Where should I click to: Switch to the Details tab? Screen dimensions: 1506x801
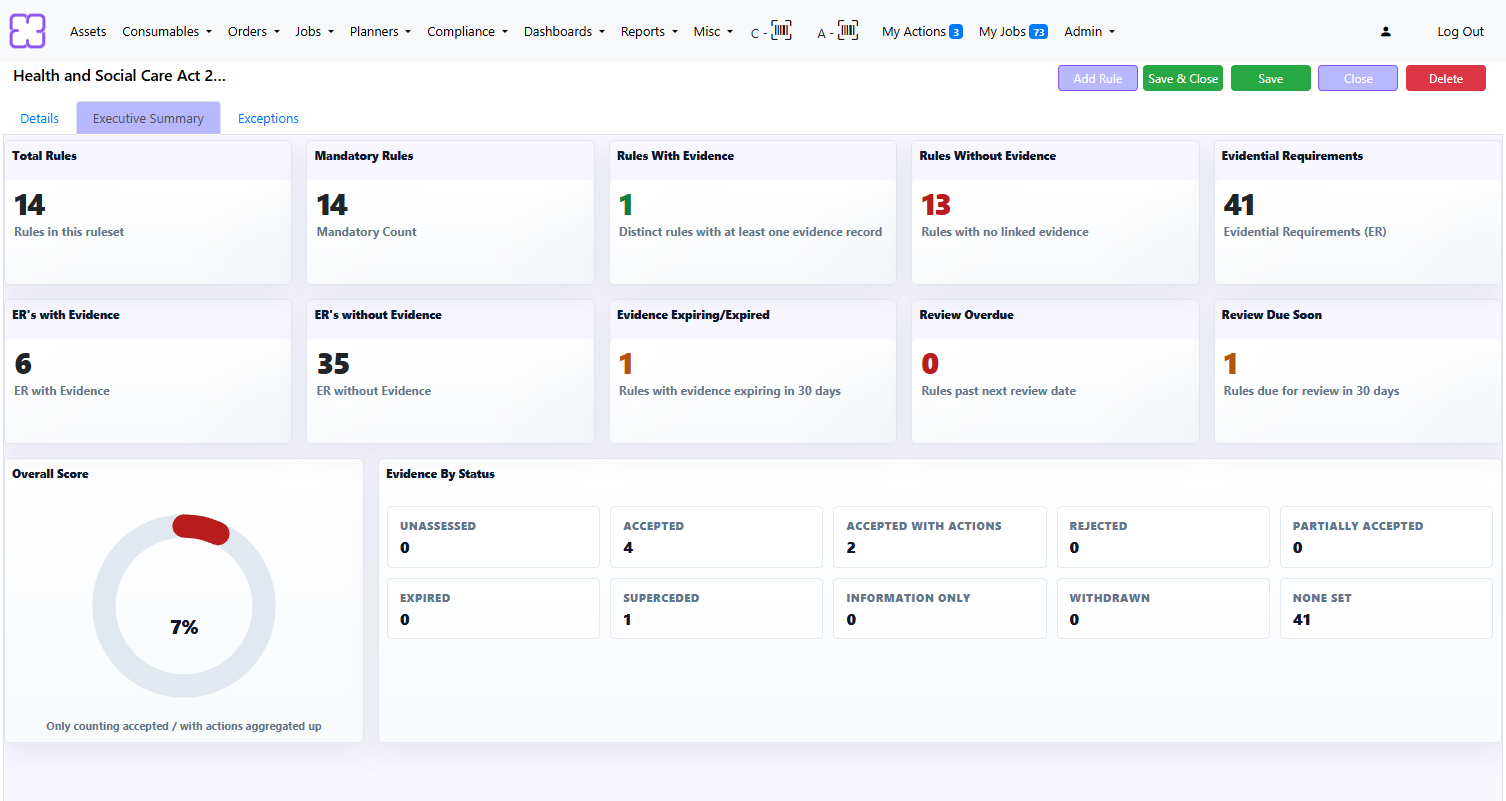pyautogui.click(x=40, y=118)
